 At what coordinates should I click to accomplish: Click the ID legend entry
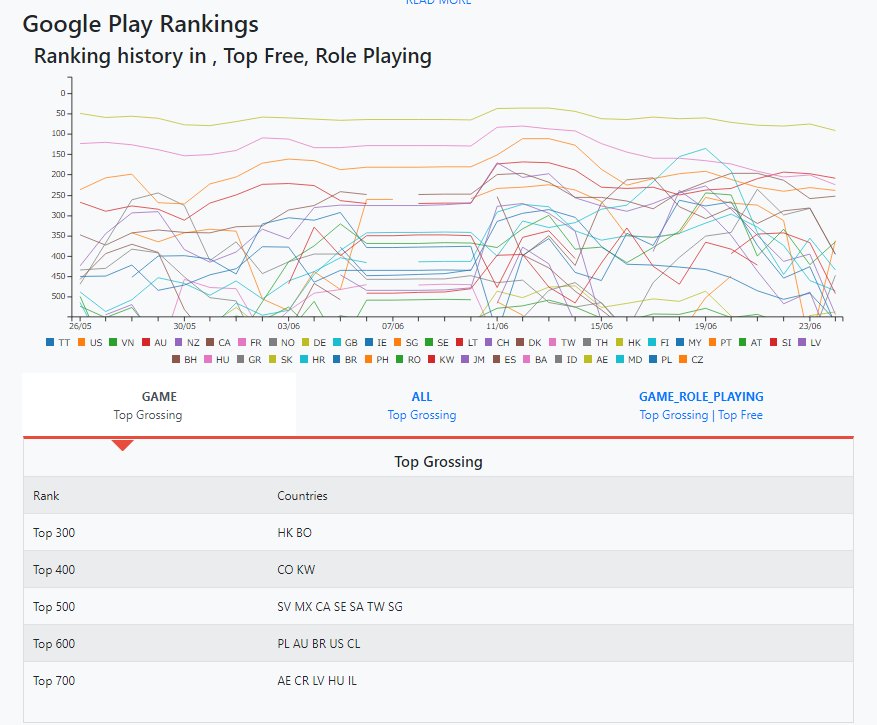565,360
